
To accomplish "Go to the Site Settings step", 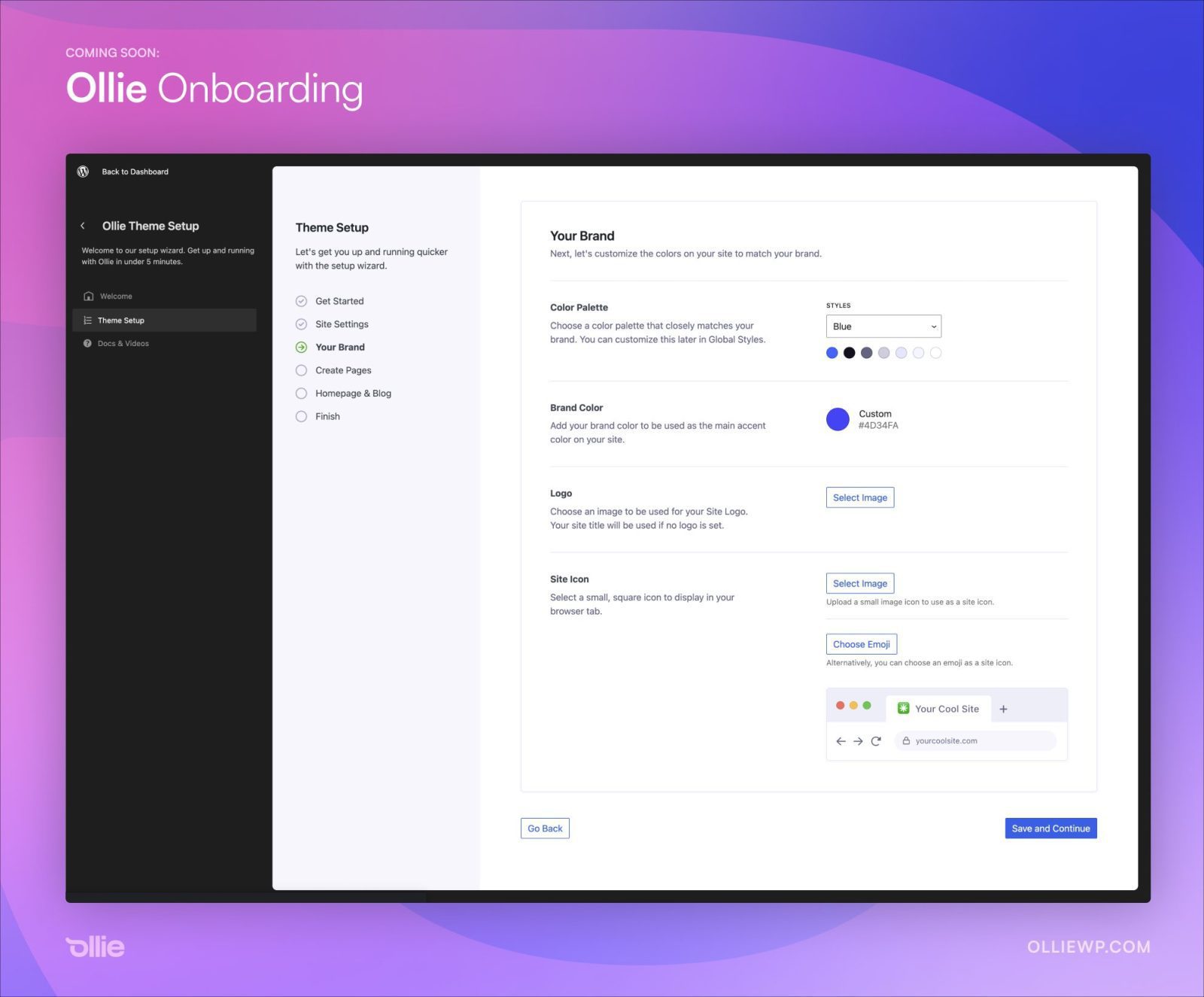I will [x=341, y=324].
